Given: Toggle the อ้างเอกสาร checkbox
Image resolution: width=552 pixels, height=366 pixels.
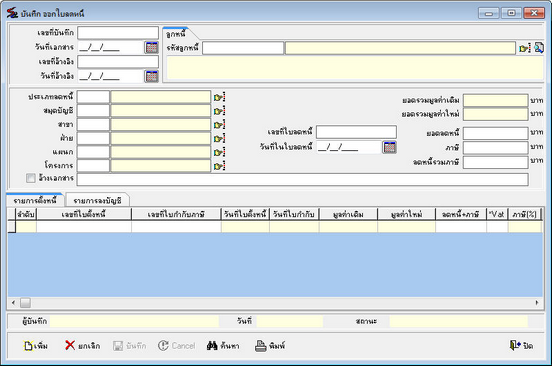Looking at the screenshot, I should [x=31, y=178].
